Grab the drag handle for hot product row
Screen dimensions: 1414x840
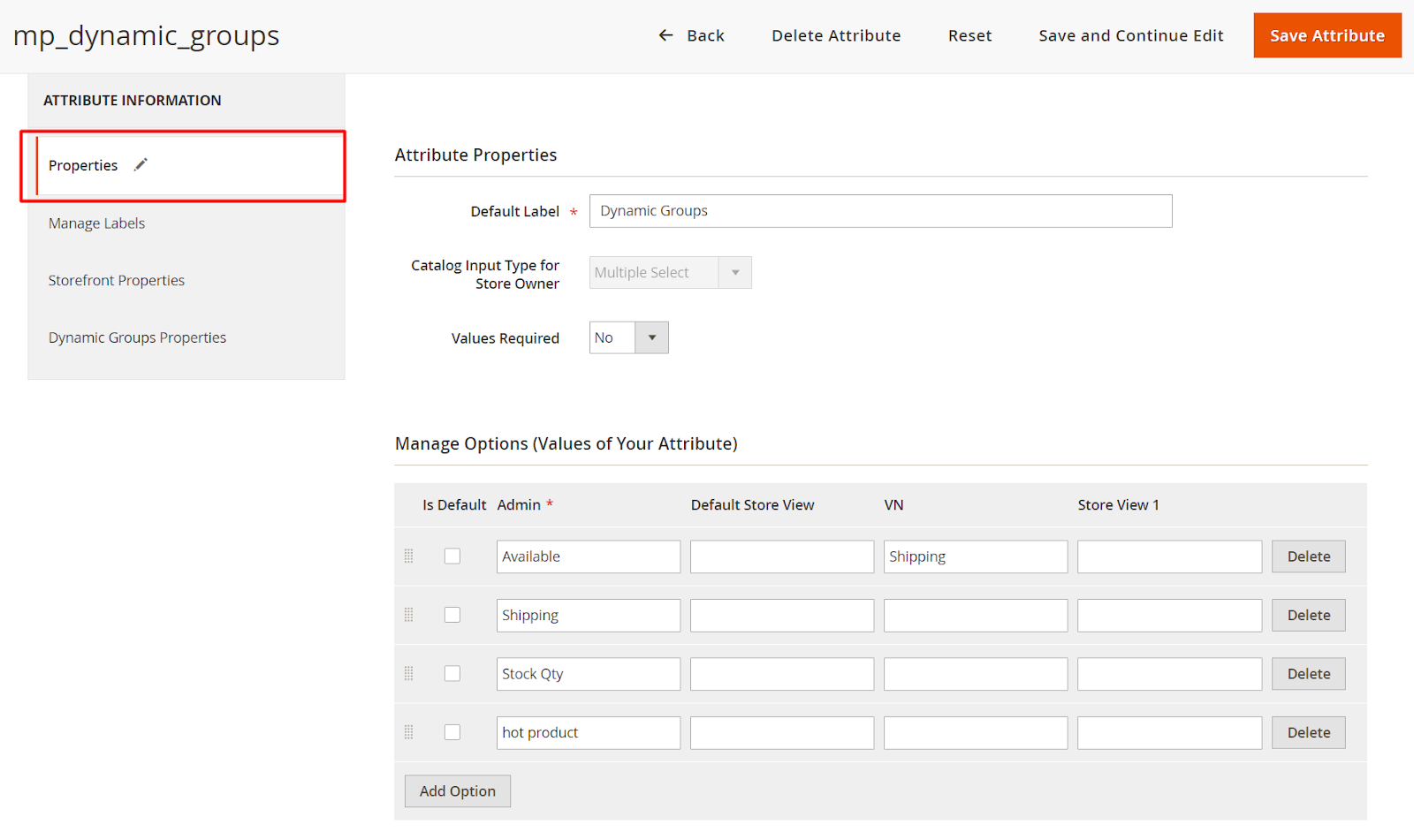[408, 732]
